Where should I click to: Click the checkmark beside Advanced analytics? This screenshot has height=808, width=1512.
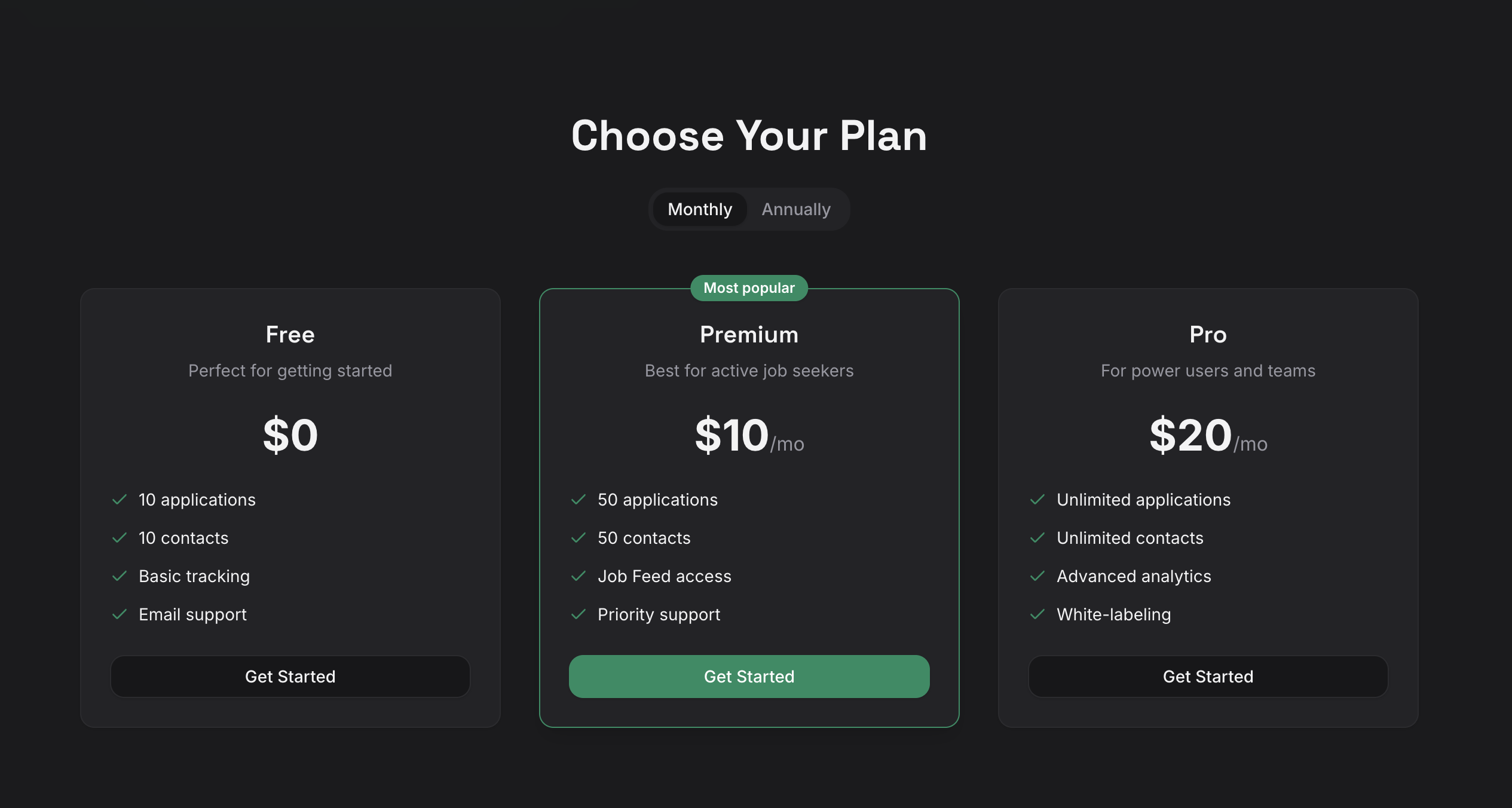point(1037,576)
